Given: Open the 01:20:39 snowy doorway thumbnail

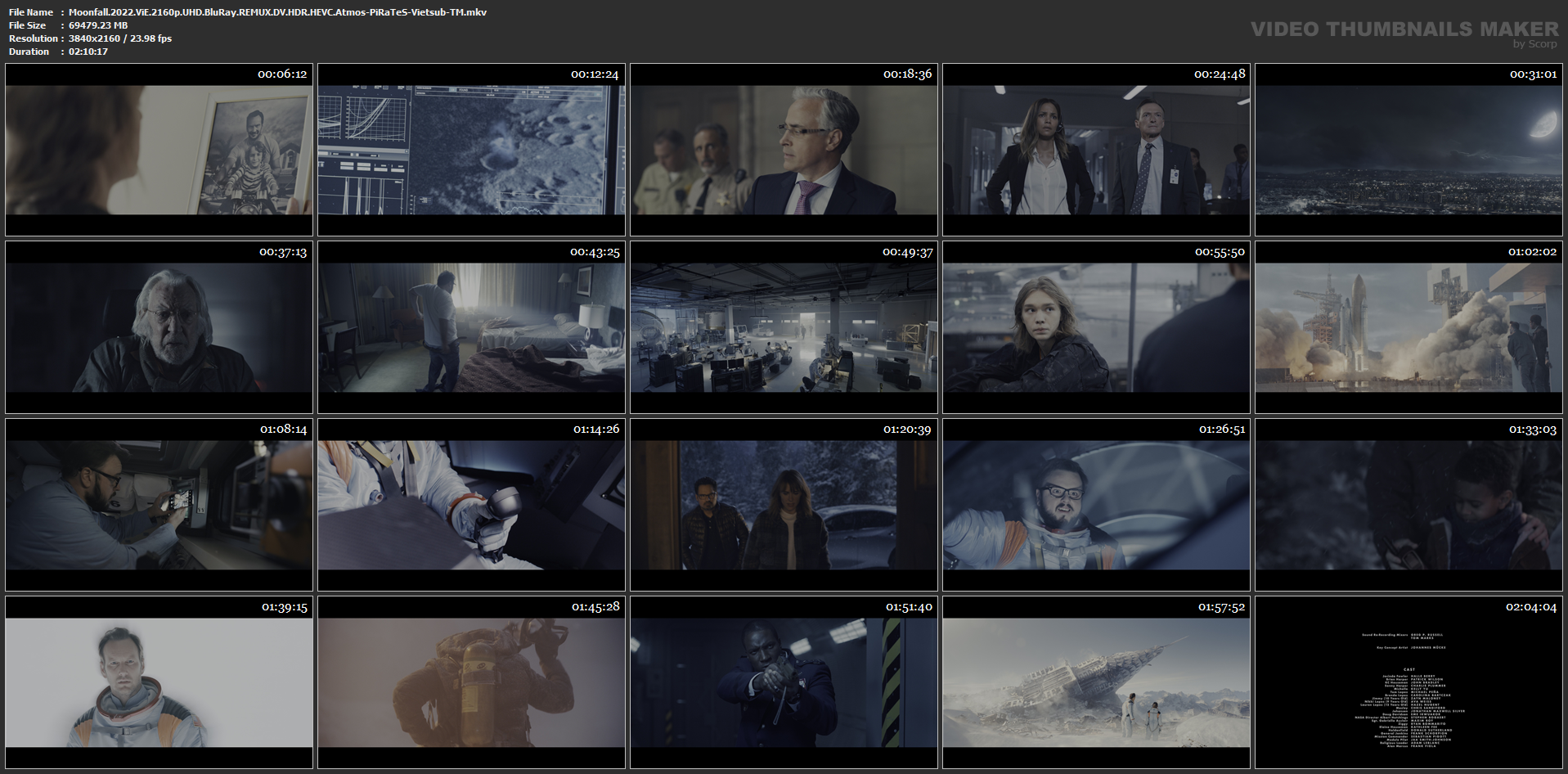Looking at the screenshot, I should [784, 505].
